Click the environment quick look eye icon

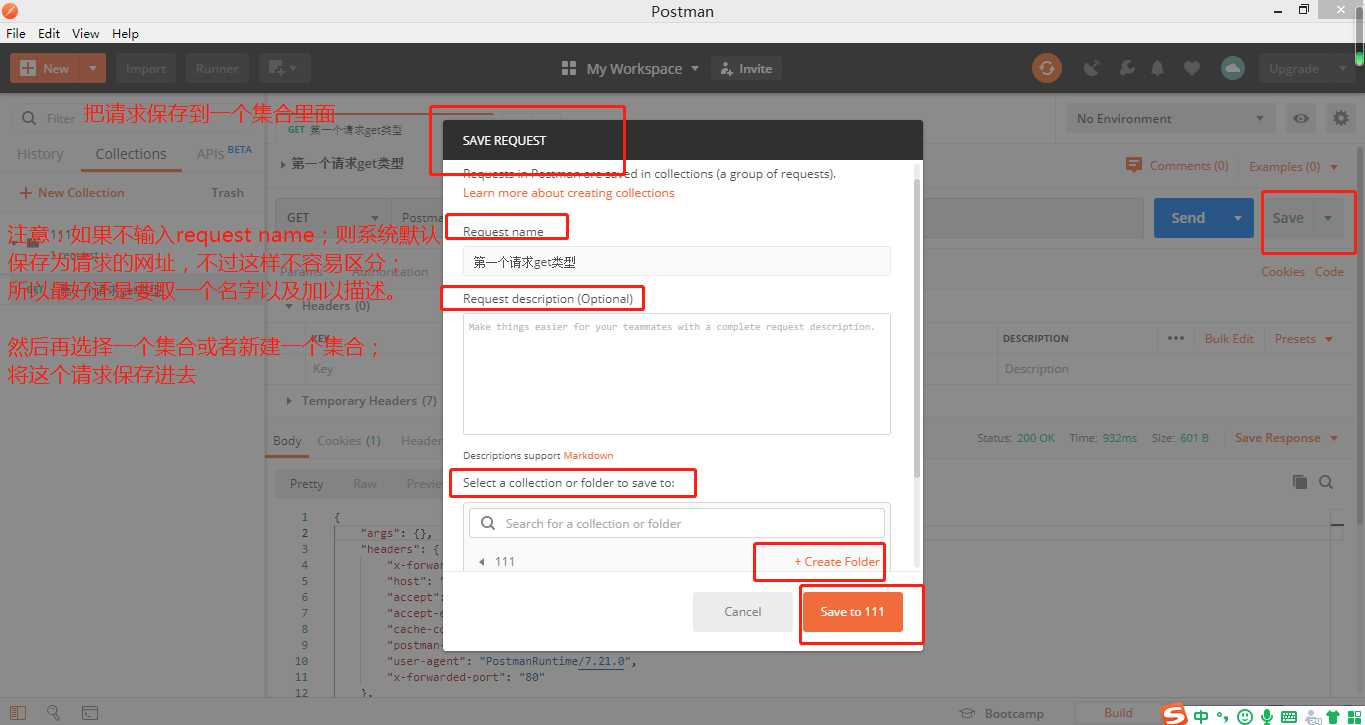pyautogui.click(x=1300, y=118)
